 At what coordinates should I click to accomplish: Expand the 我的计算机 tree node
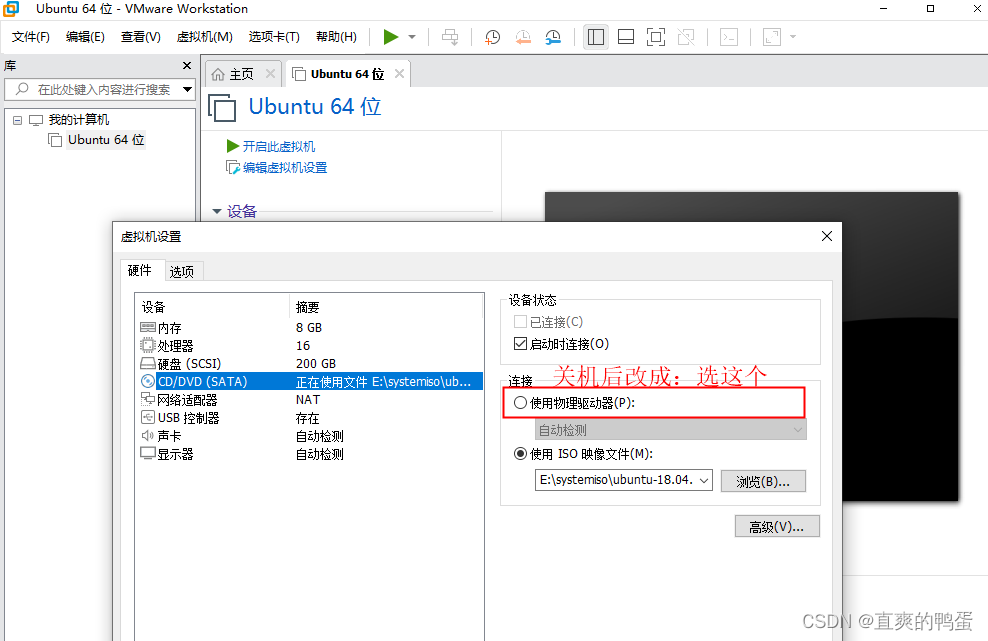click(16, 119)
